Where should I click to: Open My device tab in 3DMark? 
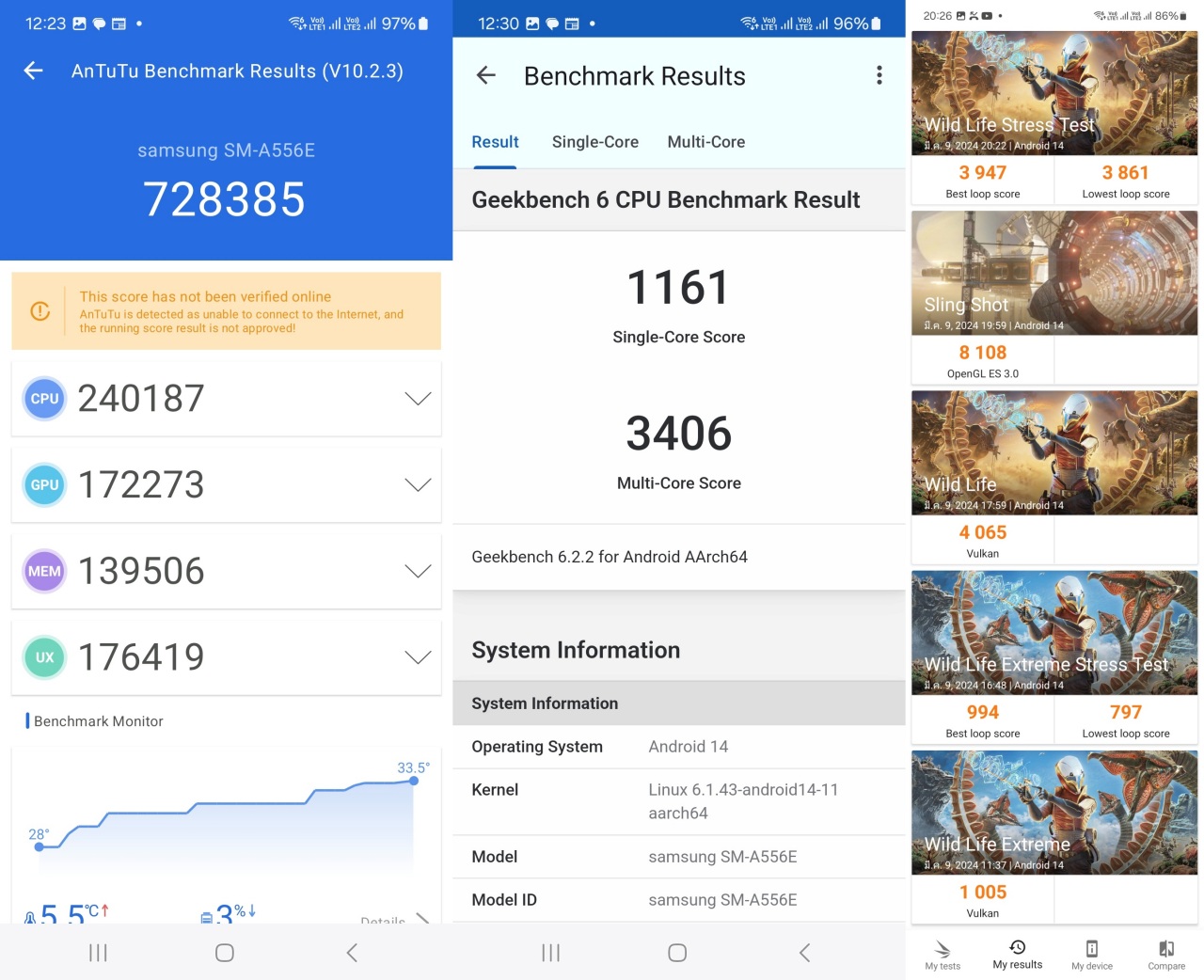1092,955
